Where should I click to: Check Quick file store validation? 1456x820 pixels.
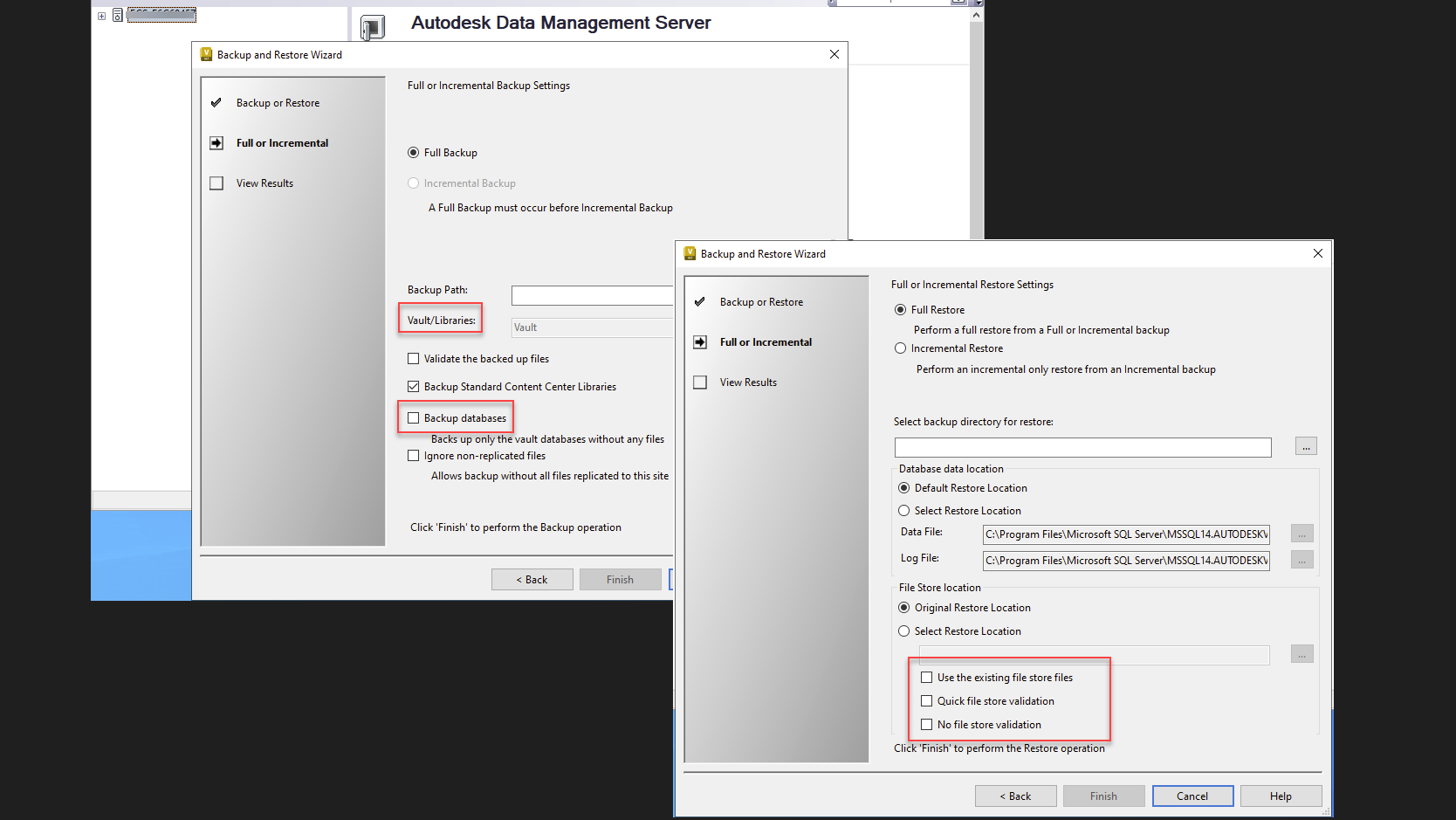tap(927, 701)
